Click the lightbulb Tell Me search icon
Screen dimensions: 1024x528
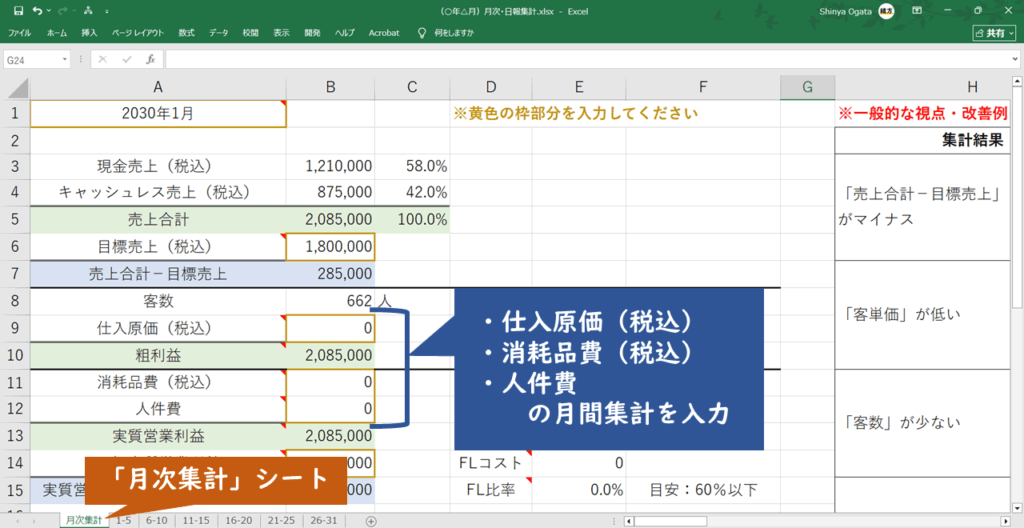point(422,33)
